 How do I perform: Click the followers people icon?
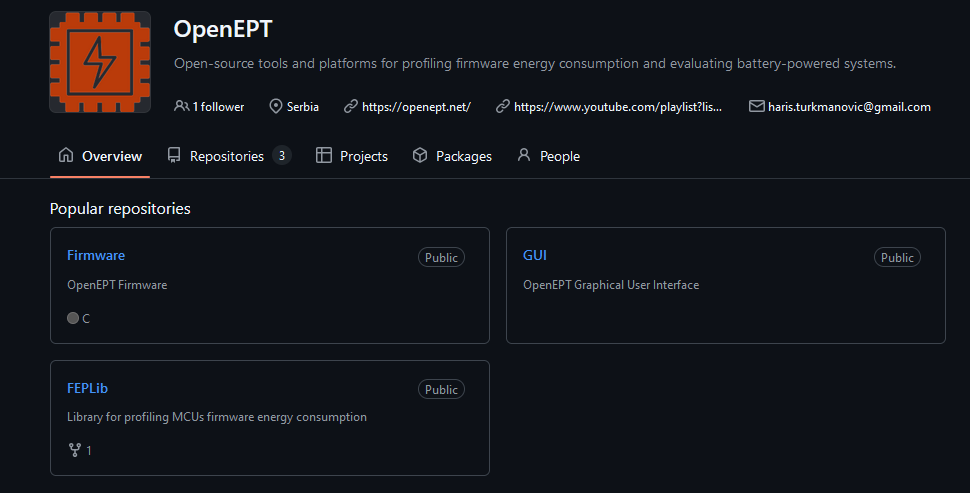tap(181, 106)
